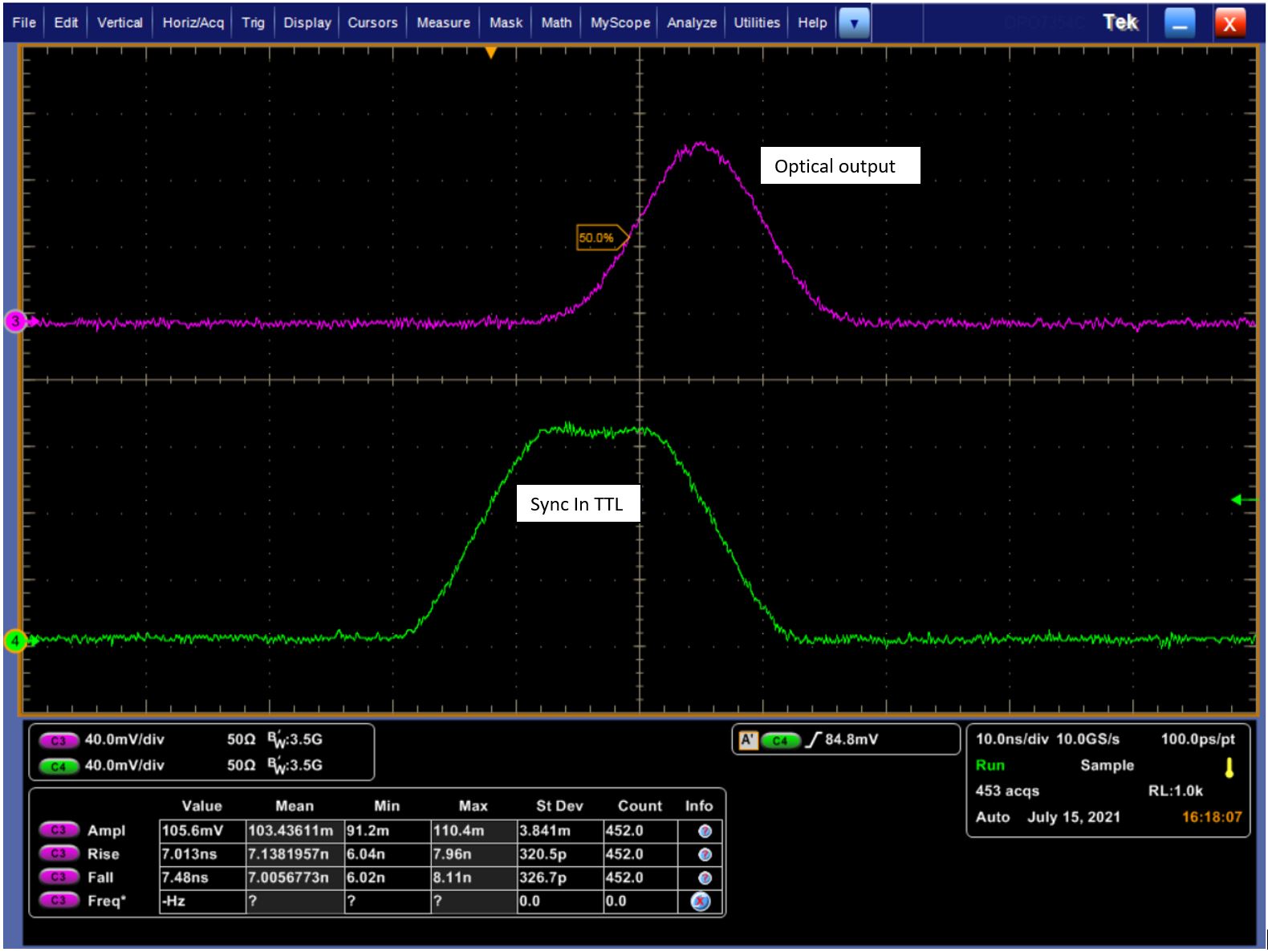Click the RL:1.0k record length readout
The image size is (1268, 952).
coord(1175,791)
